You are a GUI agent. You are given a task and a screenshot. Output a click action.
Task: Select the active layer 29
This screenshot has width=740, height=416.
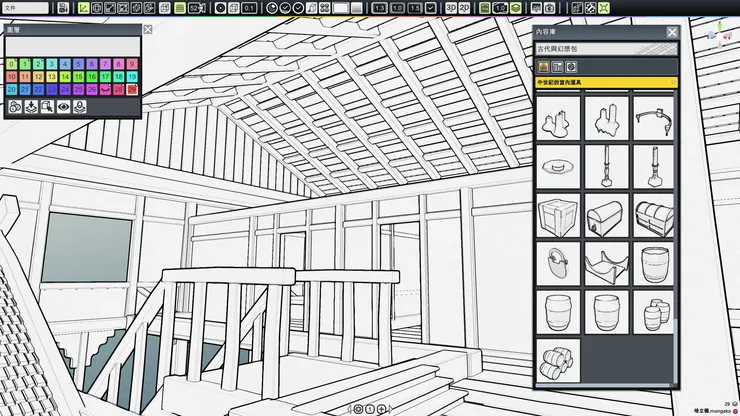[132, 89]
